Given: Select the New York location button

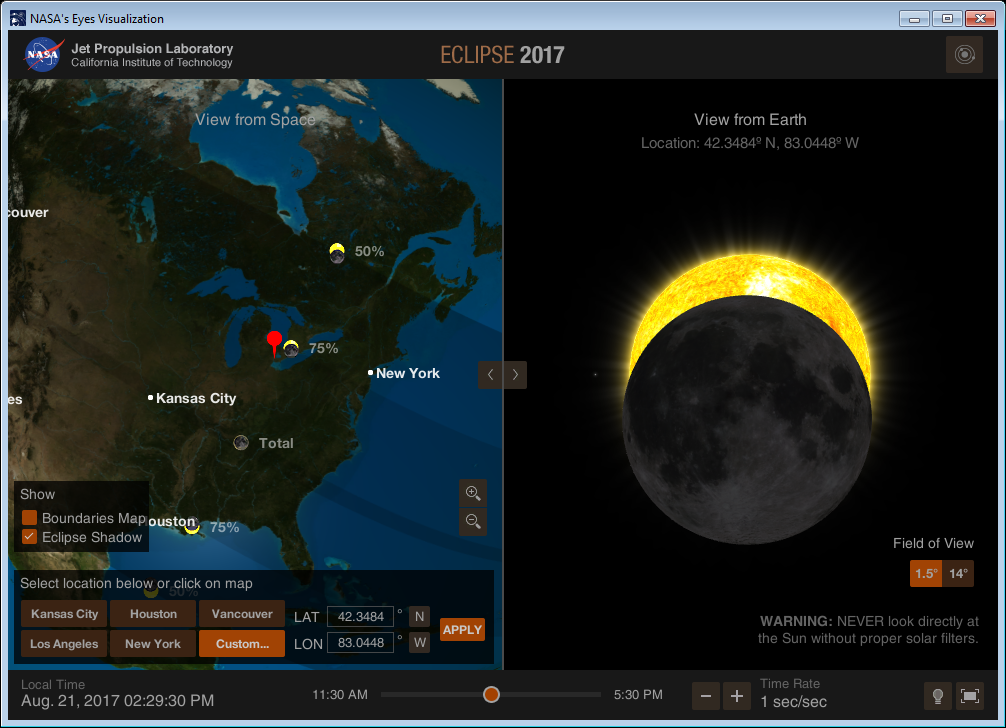Looking at the screenshot, I should [x=153, y=644].
